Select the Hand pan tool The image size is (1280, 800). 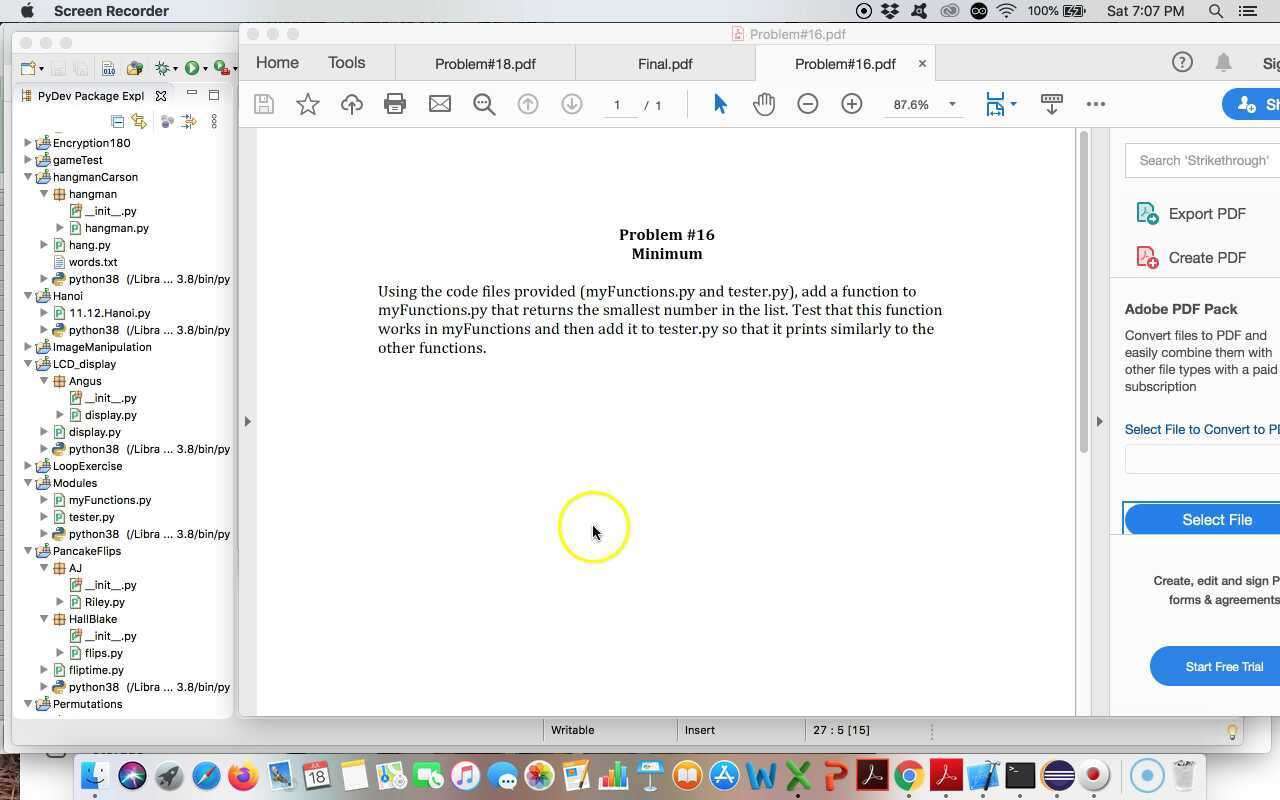(x=764, y=104)
